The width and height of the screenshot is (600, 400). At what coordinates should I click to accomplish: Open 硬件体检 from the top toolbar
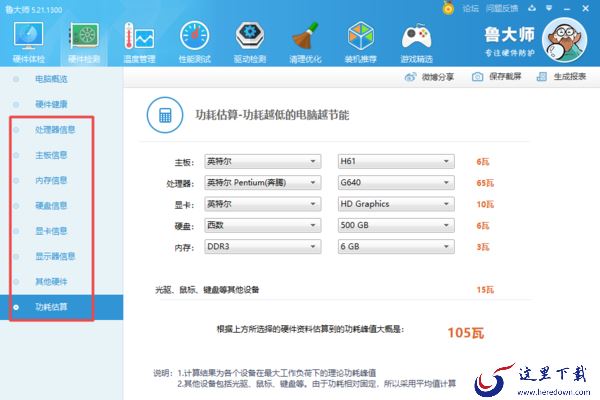pos(28,42)
